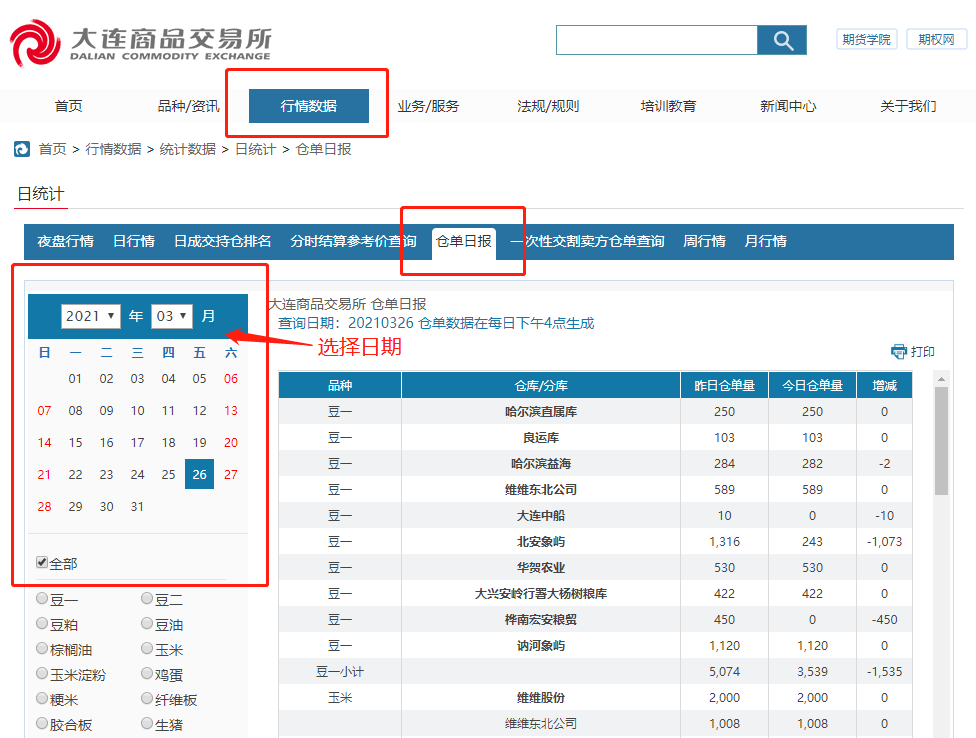This screenshot has height=738, width=976.
Task: Open the 期货学院 link
Action: [x=866, y=39]
